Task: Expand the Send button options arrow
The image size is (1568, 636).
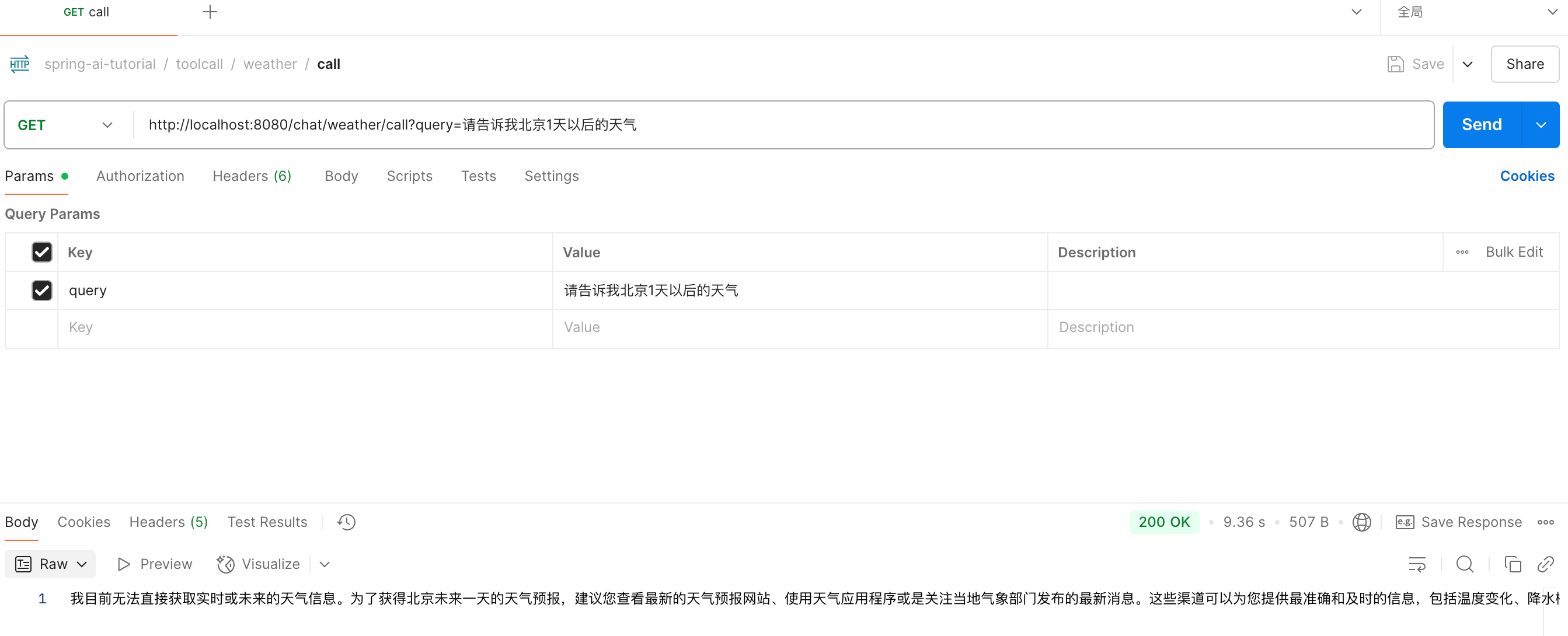Action: click(x=1541, y=125)
